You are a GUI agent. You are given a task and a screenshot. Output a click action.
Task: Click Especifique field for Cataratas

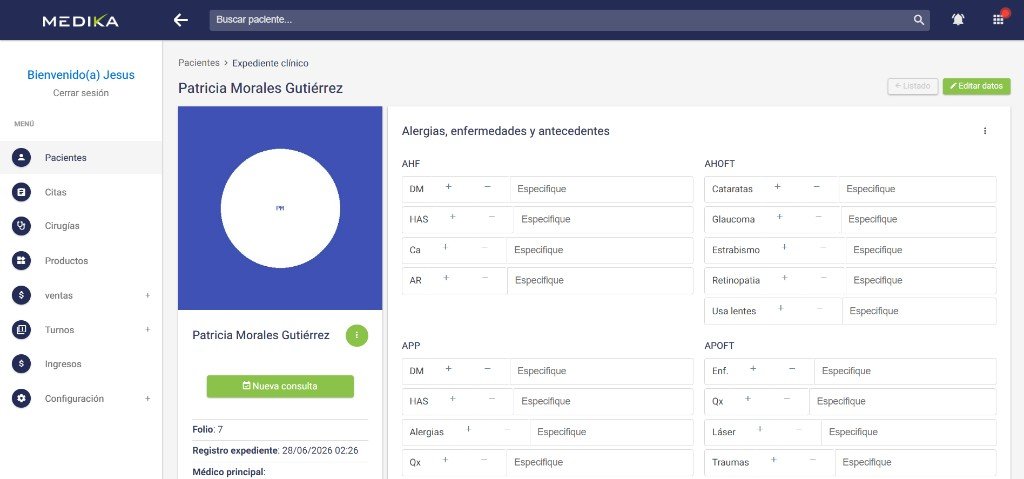point(918,189)
